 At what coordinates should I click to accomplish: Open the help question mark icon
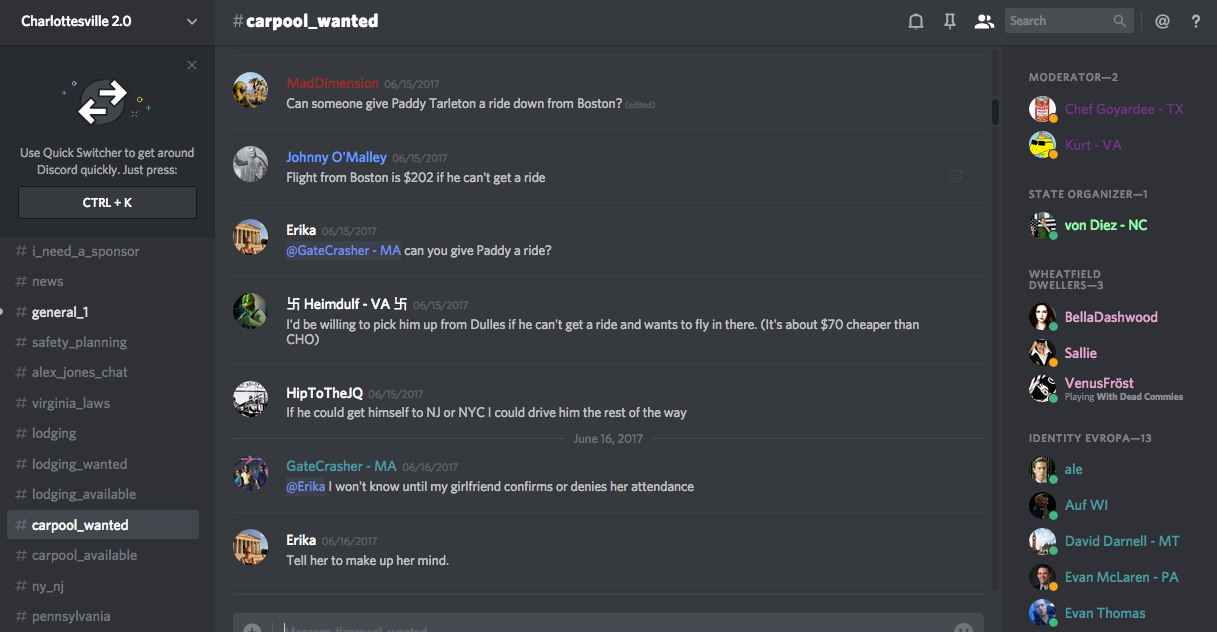[1196, 21]
